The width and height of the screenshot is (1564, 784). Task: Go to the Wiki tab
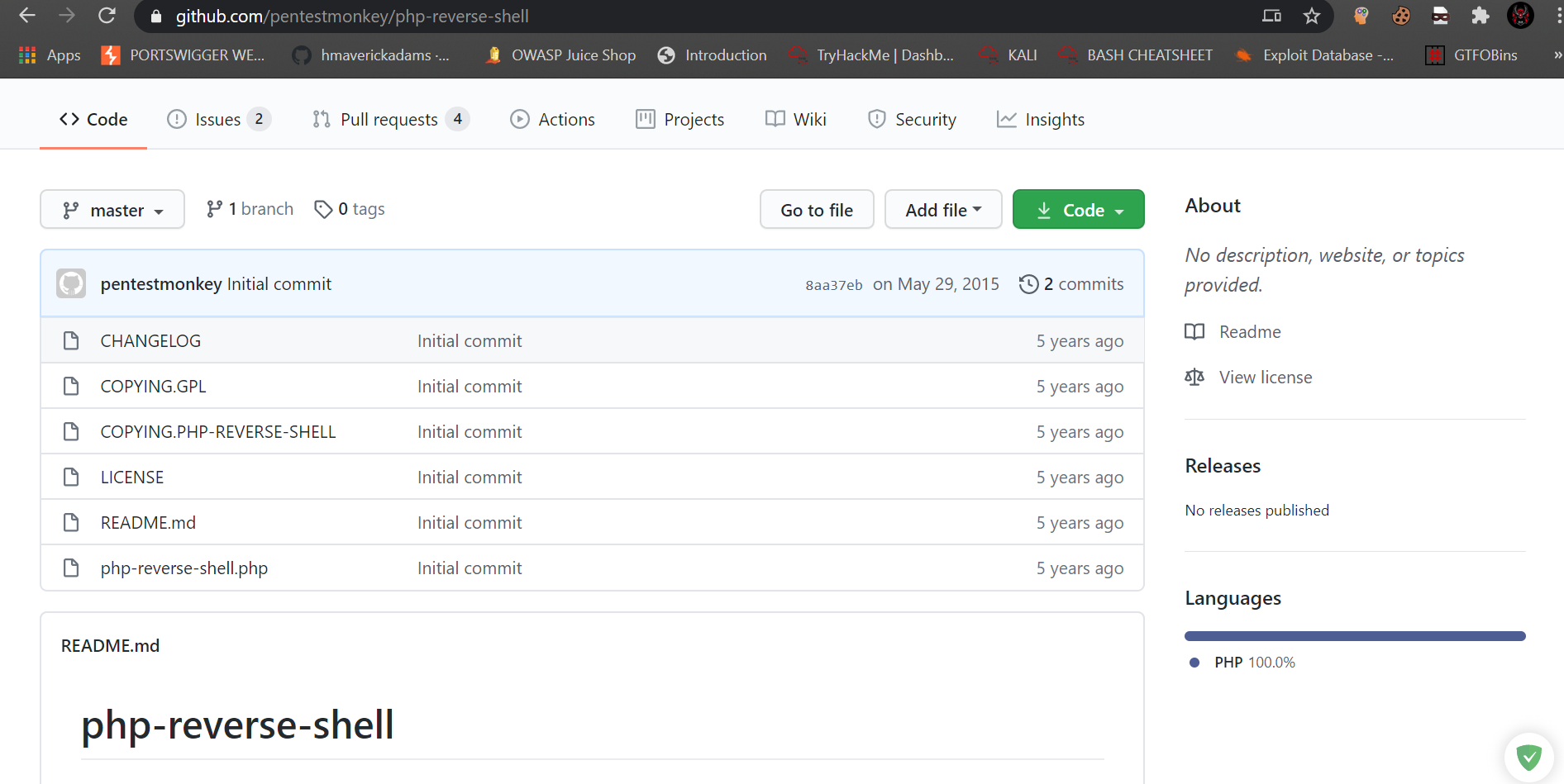(x=795, y=120)
